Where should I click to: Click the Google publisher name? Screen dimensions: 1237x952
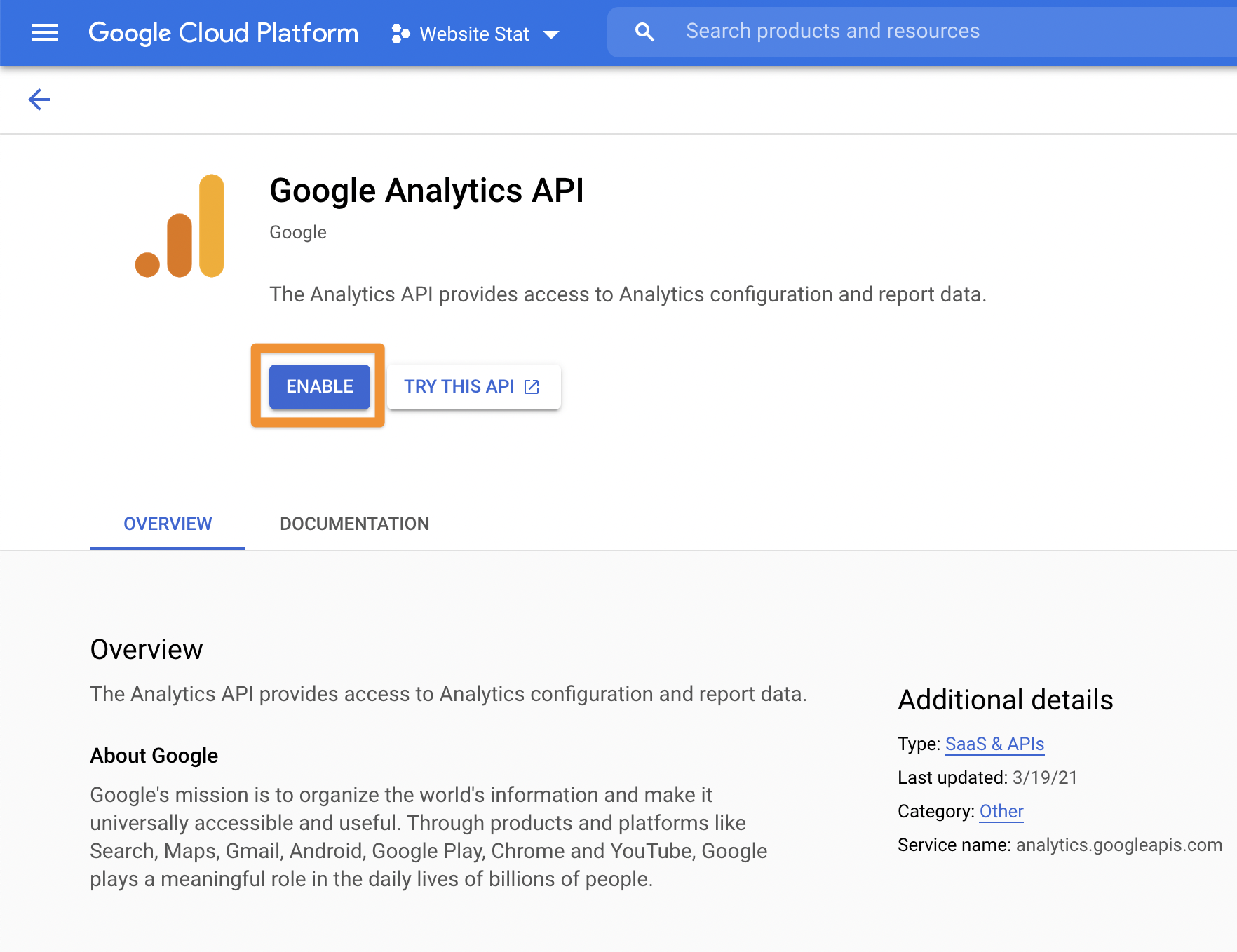tap(298, 232)
